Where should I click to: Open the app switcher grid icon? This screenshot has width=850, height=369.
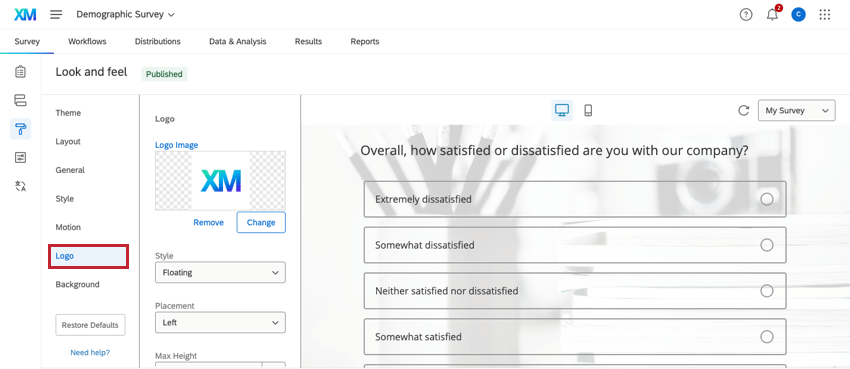(825, 15)
